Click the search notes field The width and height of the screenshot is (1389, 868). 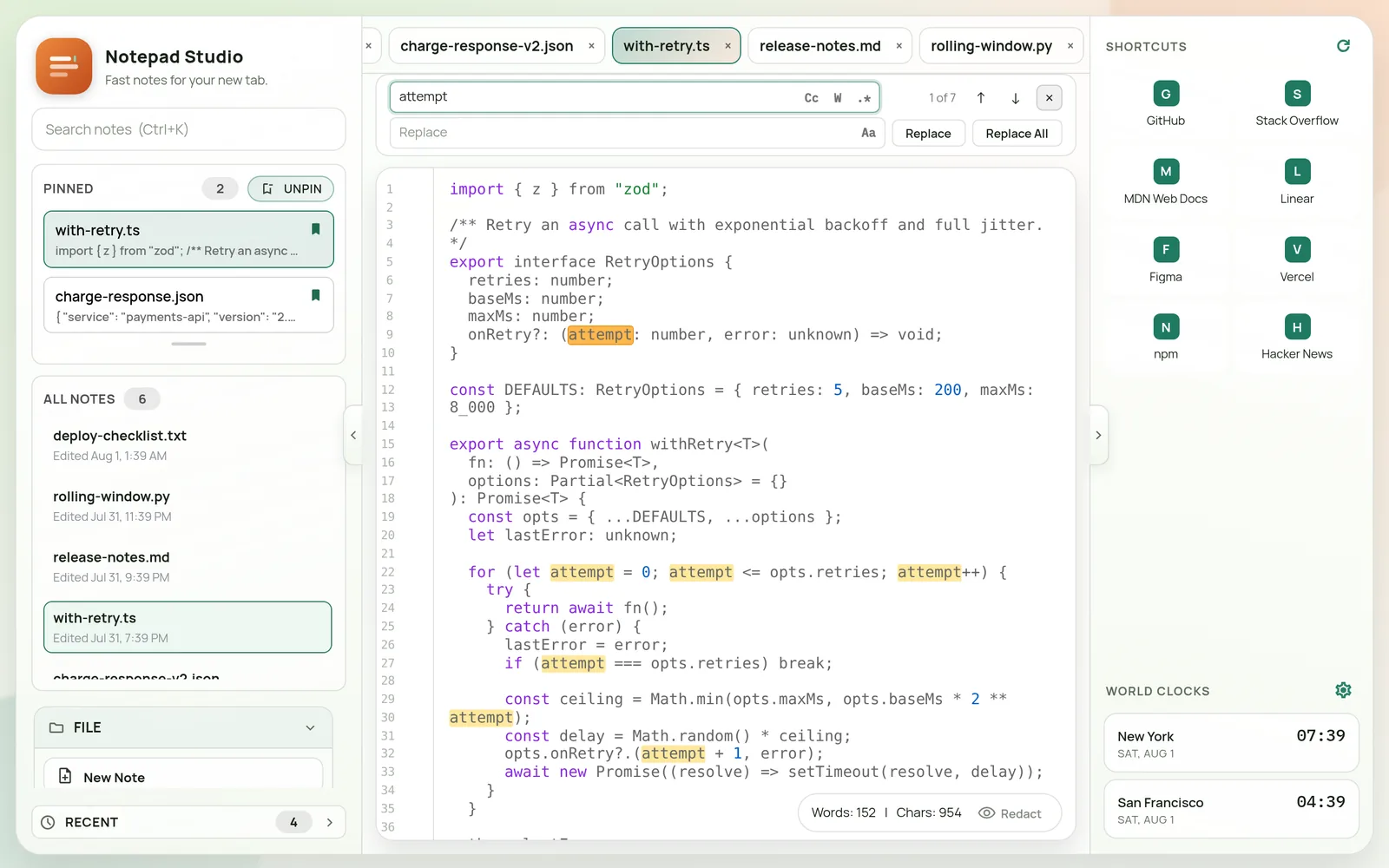coord(188,129)
